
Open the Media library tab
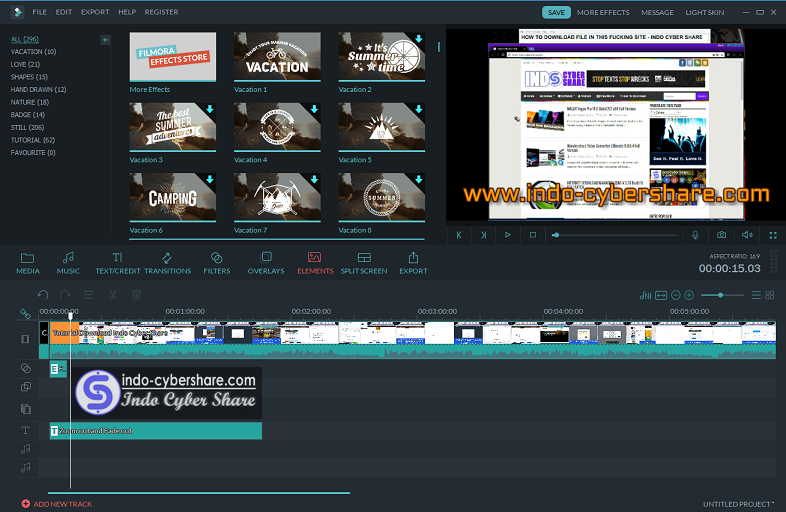(x=28, y=263)
